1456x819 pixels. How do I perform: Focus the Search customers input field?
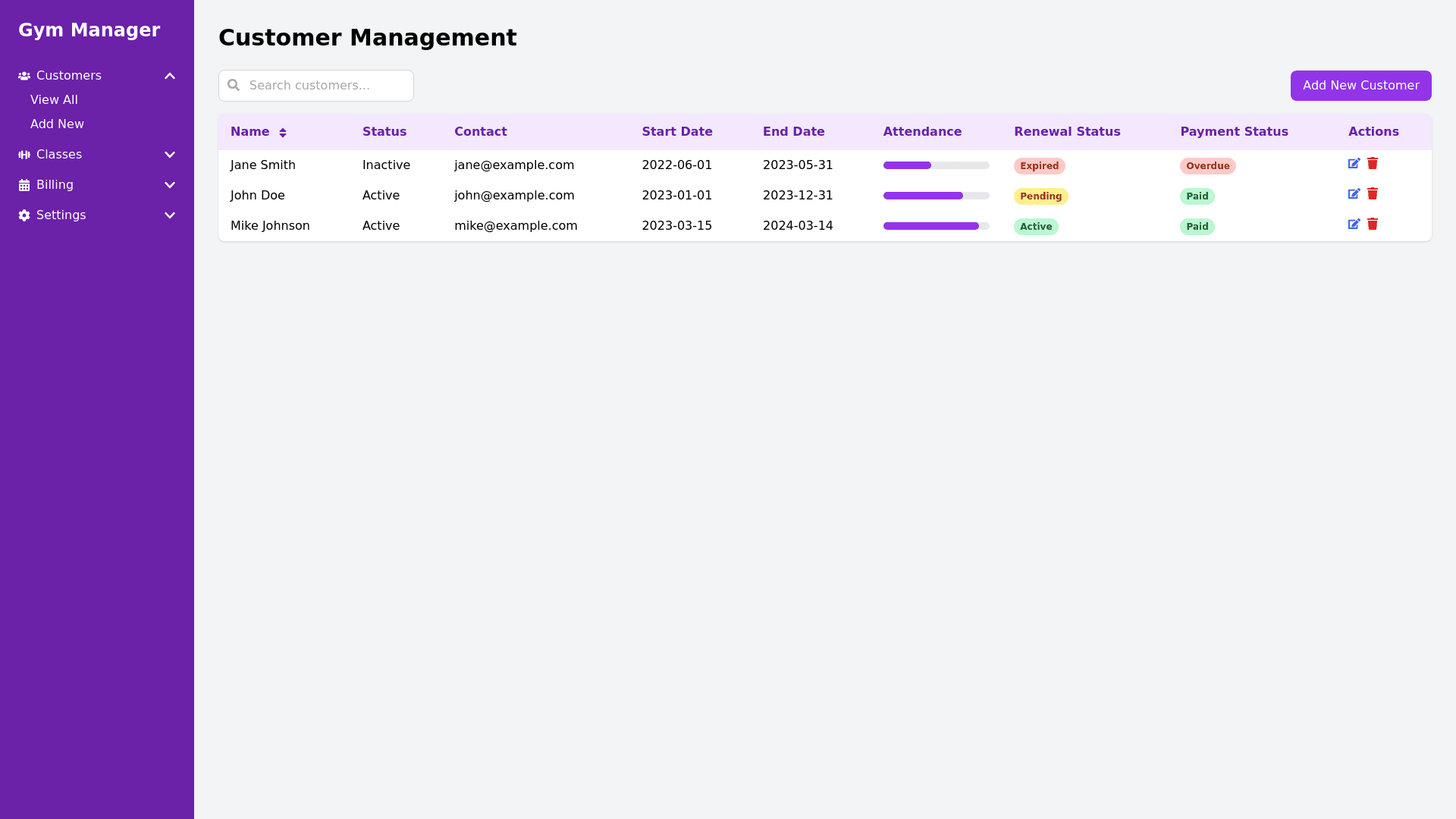(x=326, y=86)
